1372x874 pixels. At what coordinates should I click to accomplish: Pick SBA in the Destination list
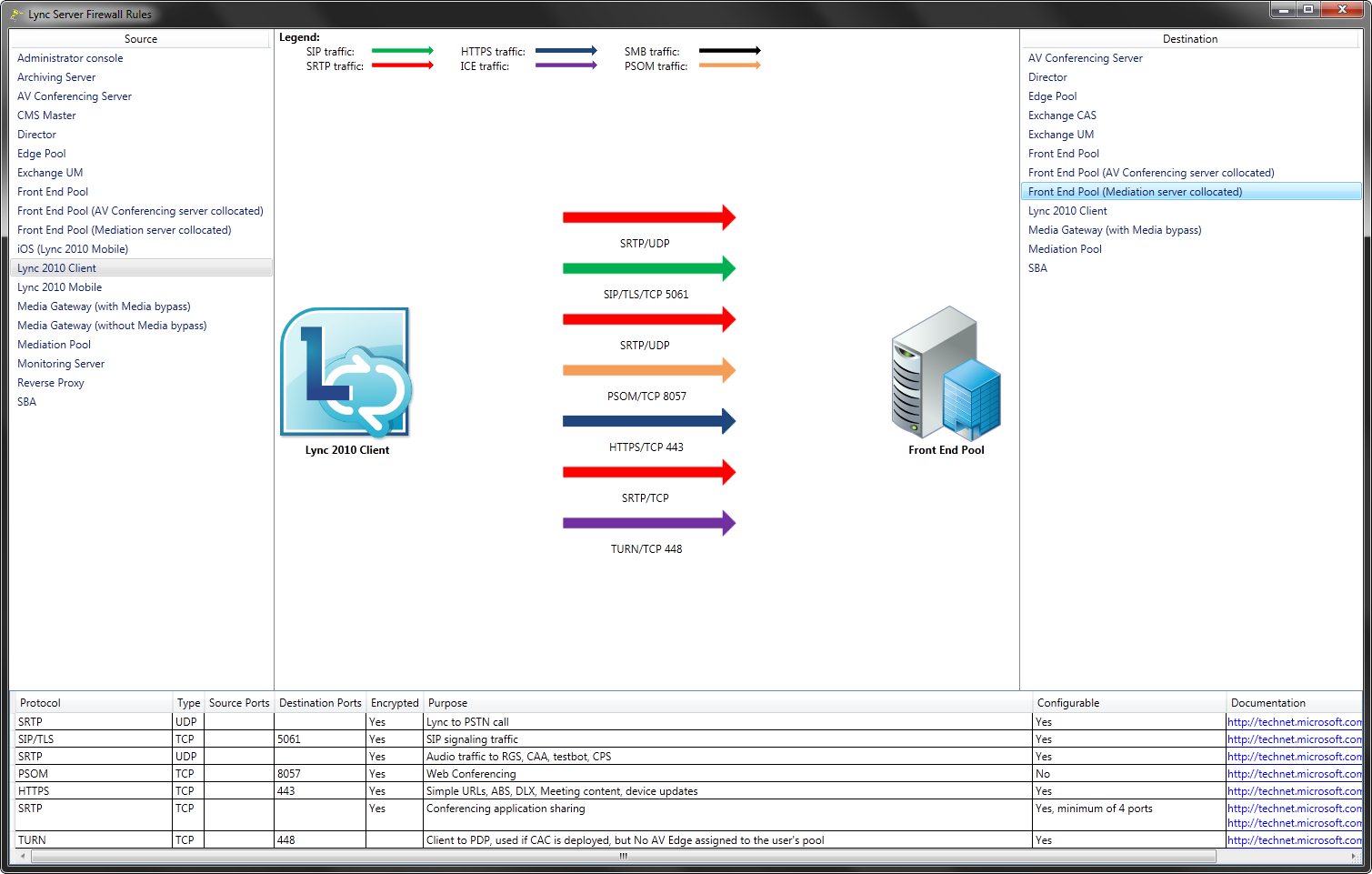[1037, 268]
